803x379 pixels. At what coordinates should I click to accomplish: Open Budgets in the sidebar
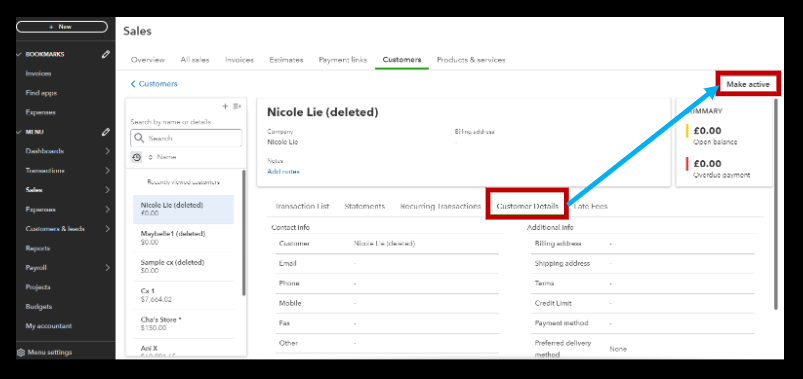[39, 306]
